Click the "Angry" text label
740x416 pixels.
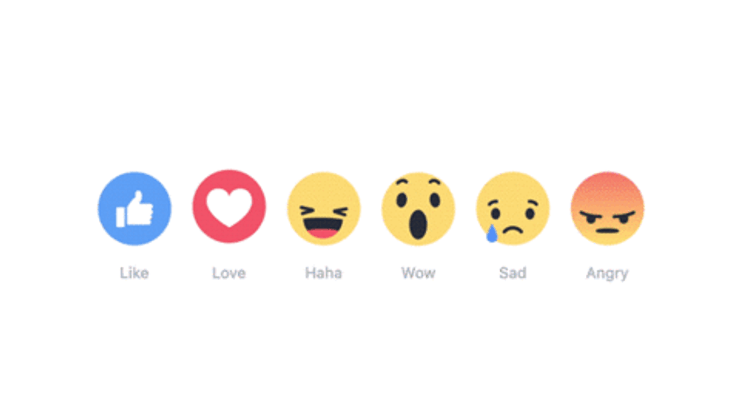607,273
